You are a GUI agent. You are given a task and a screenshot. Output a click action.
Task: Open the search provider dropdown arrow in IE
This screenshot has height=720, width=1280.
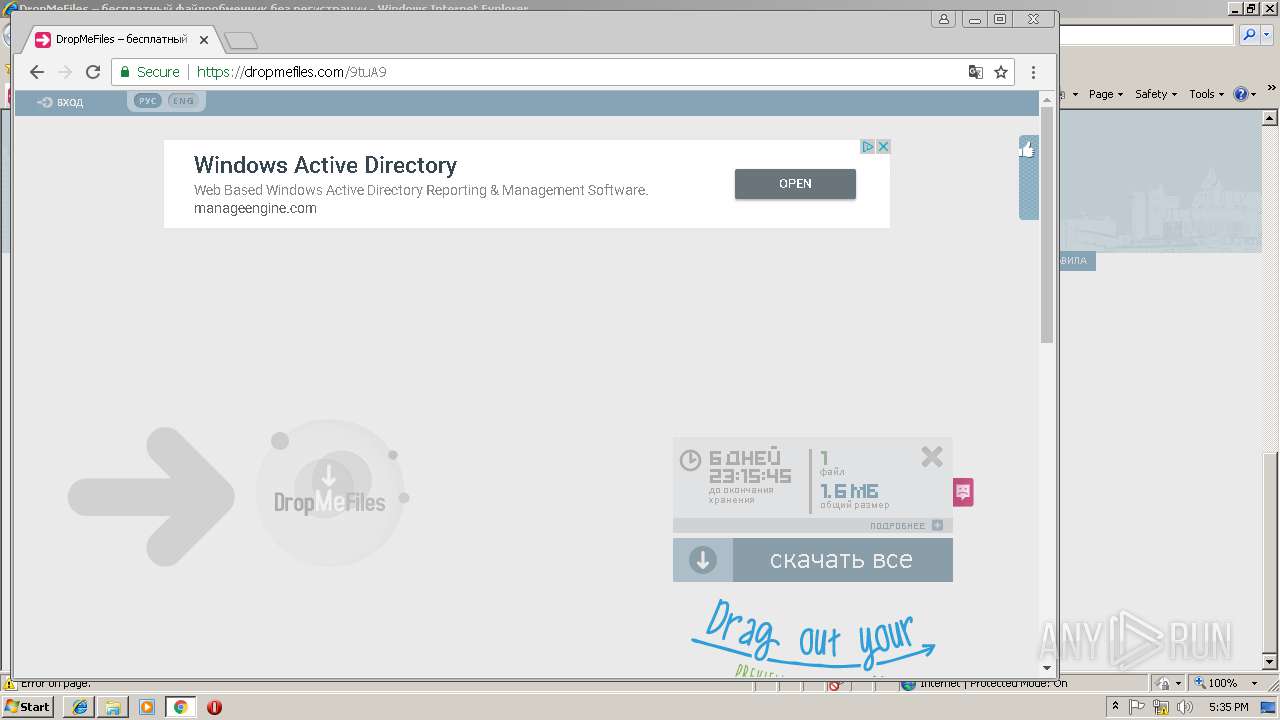1265,35
